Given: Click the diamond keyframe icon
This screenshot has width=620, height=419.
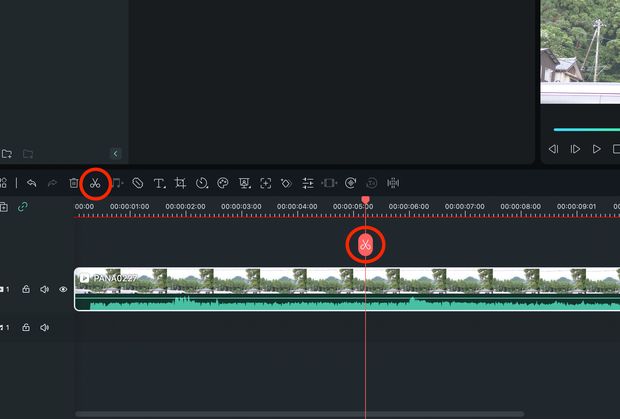Looking at the screenshot, I should (x=286, y=183).
